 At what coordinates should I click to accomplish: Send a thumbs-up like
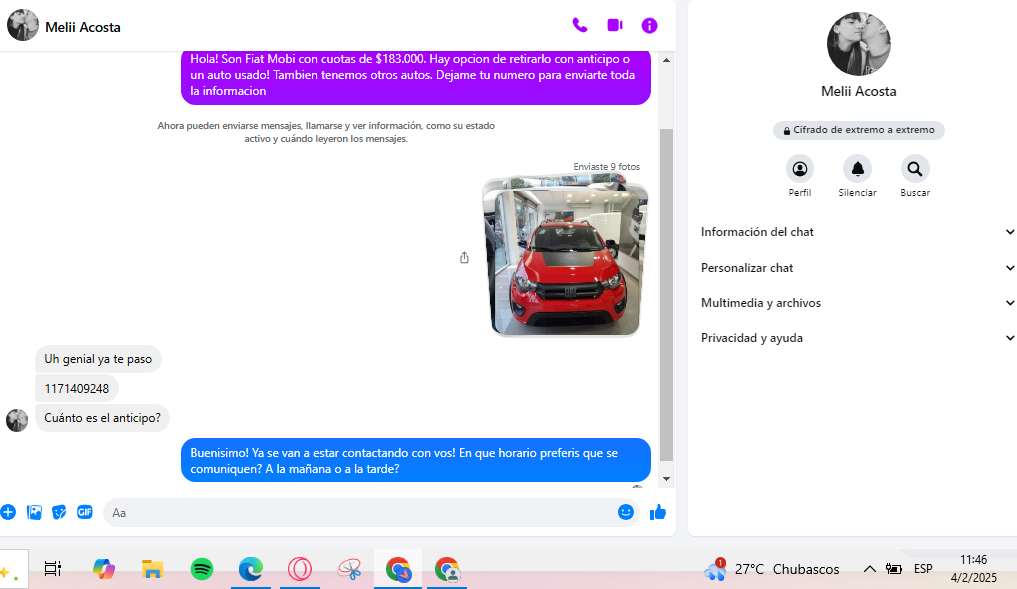click(658, 512)
